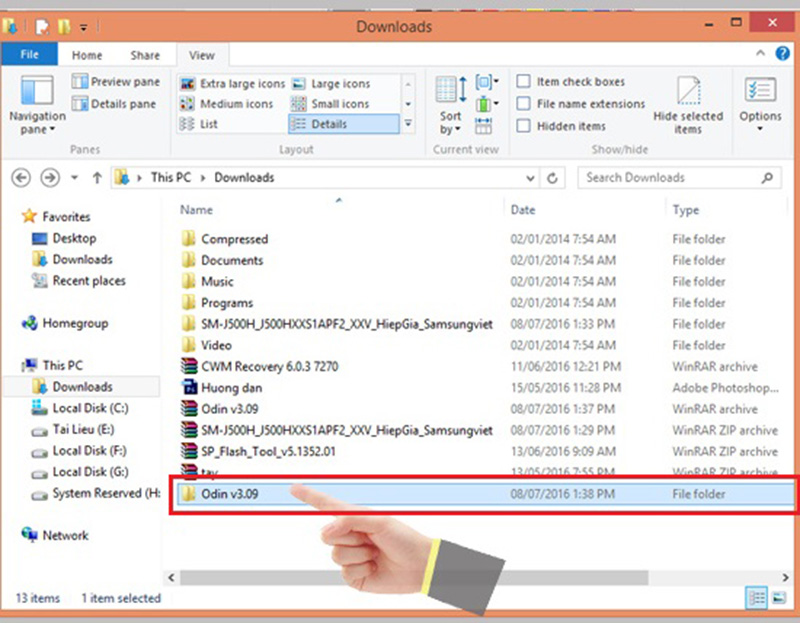Go back to previous folder

click(21, 178)
